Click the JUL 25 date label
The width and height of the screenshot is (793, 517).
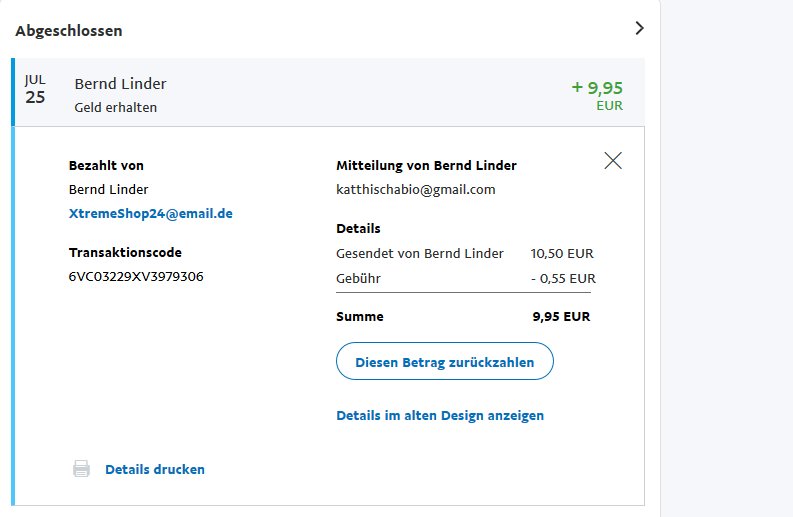click(x=35, y=89)
